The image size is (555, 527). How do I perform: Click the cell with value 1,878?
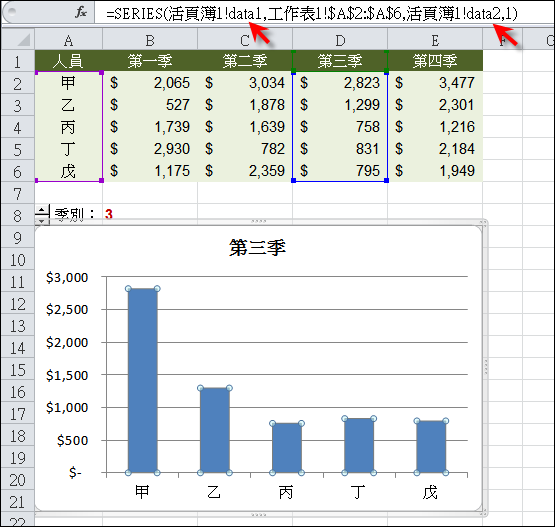245,105
